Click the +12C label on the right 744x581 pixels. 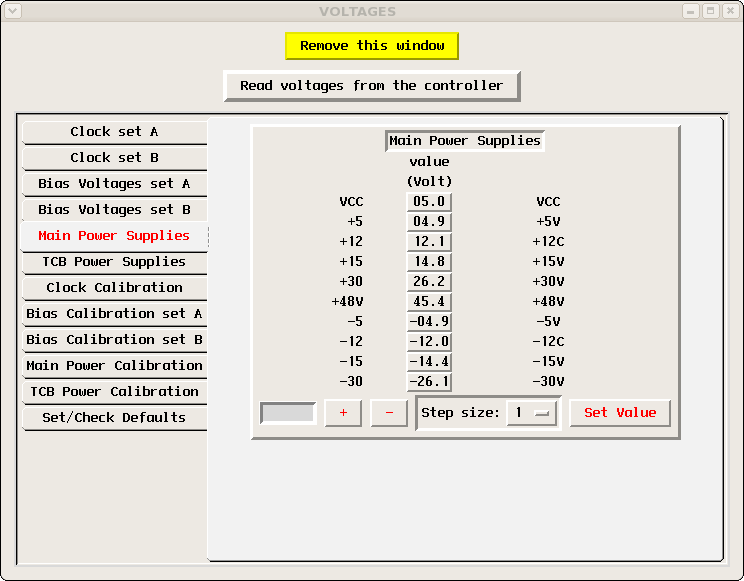click(x=548, y=242)
